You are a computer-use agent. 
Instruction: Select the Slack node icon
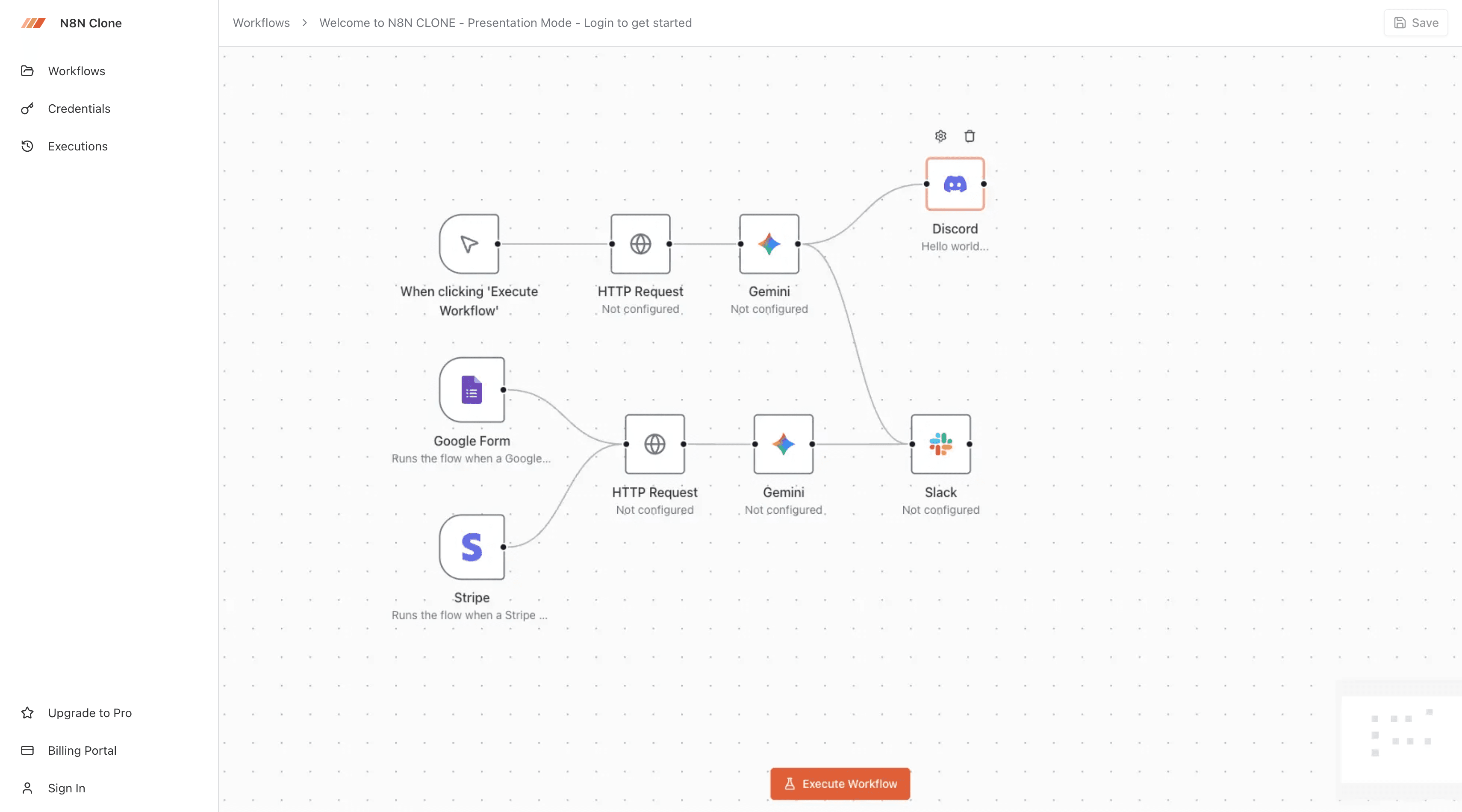pyautogui.click(x=940, y=444)
